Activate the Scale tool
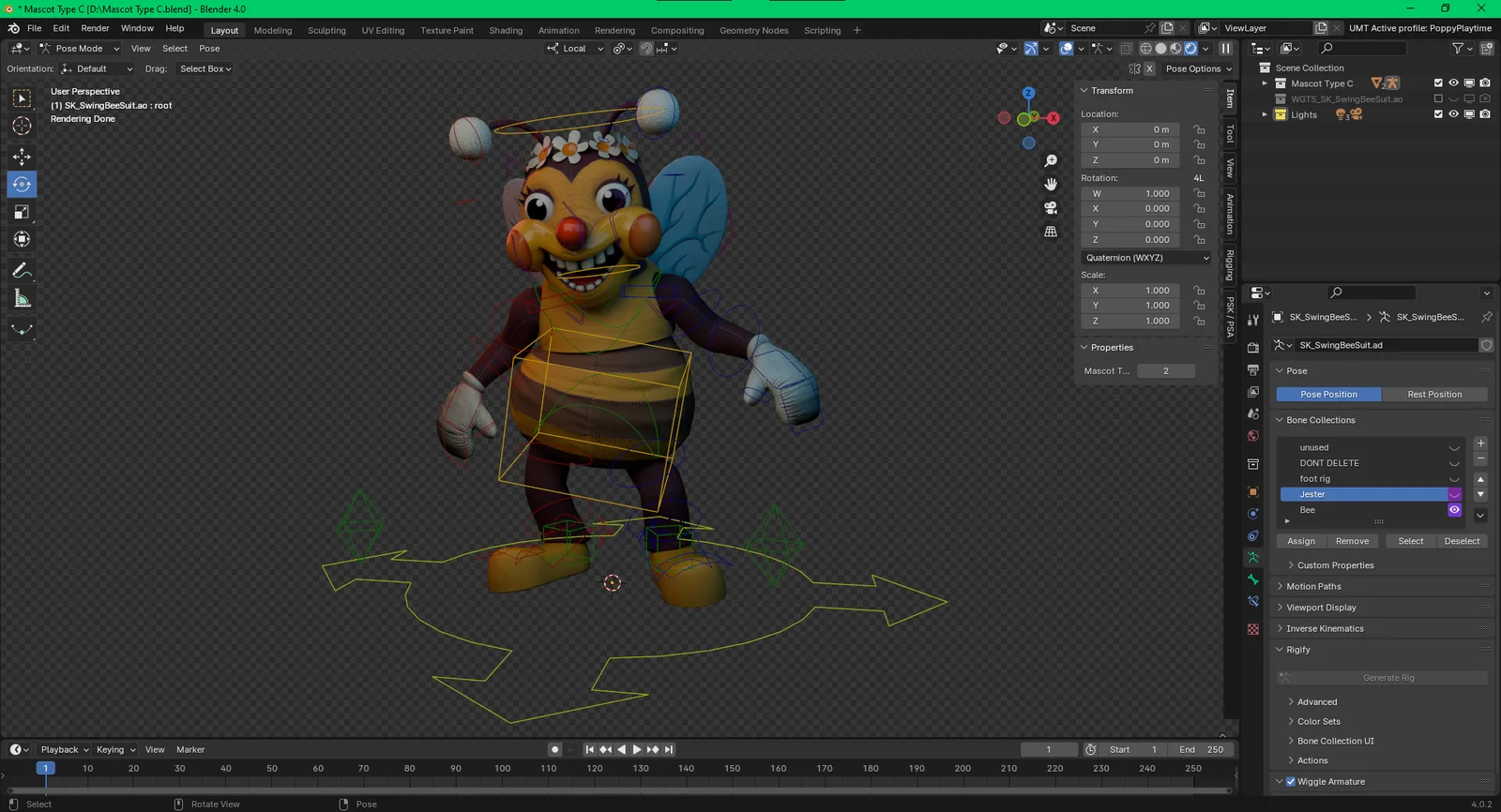1501x812 pixels. pos(22,212)
